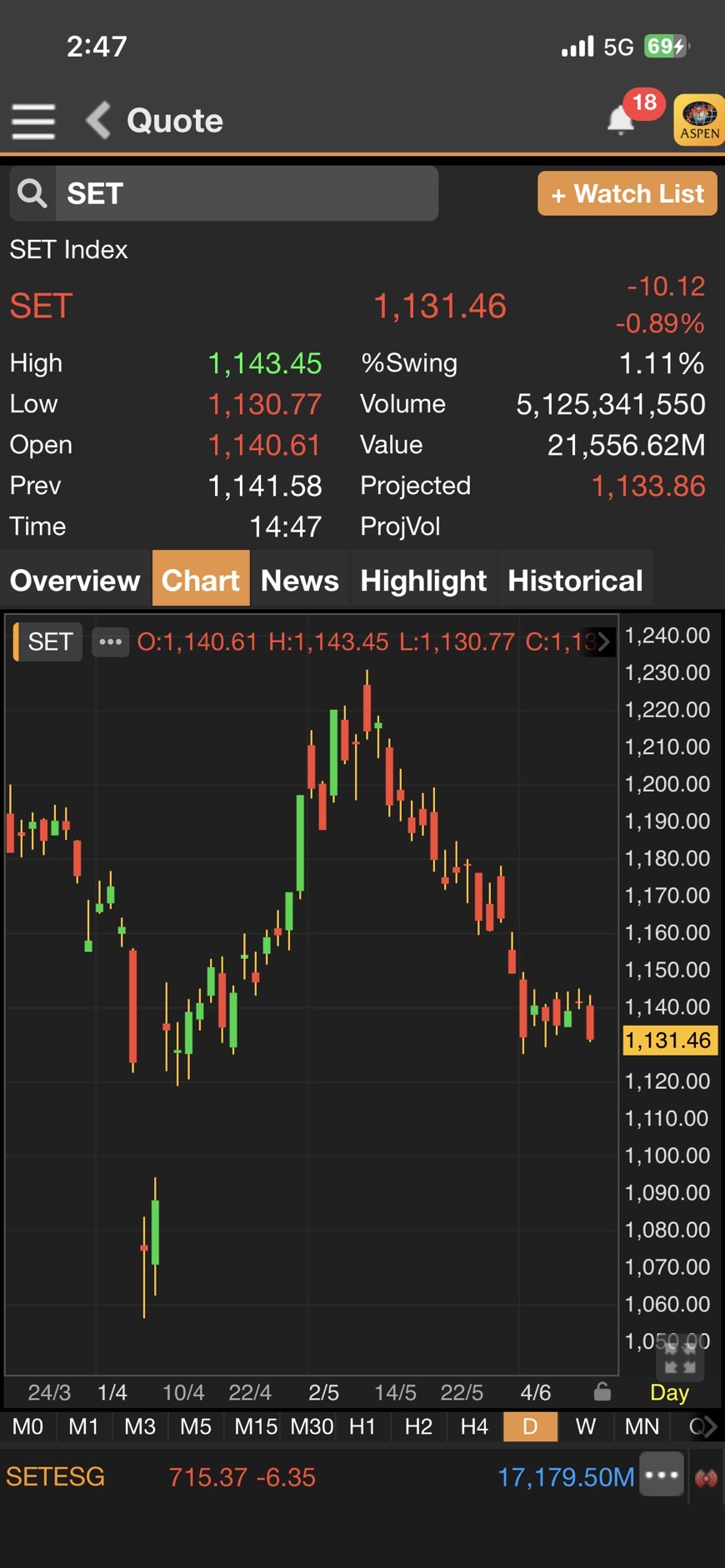Click the SETESG ticker symbol
This screenshot has width=725, height=1568.
[55, 1477]
